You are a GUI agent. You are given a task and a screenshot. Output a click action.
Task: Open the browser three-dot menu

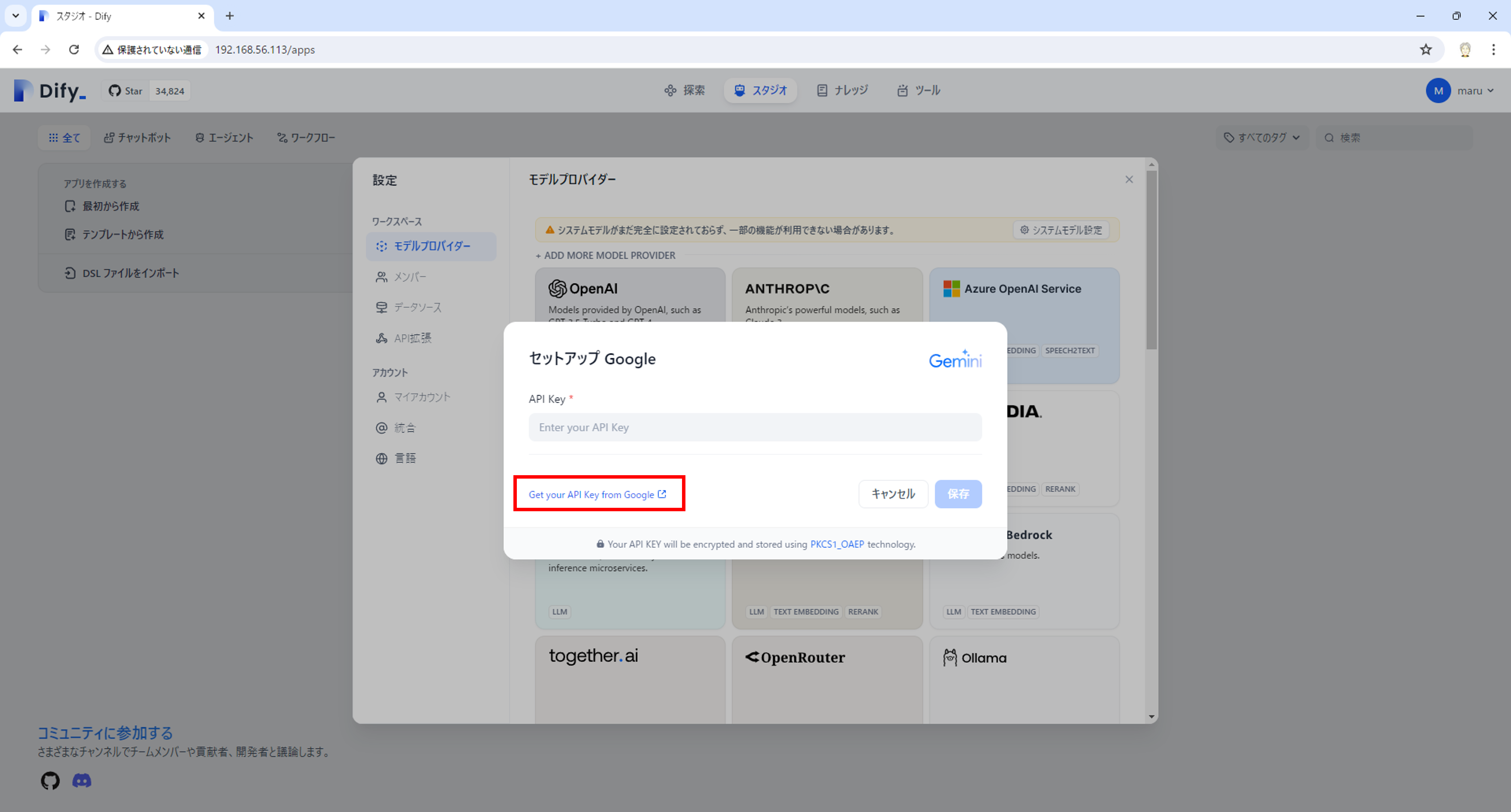click(1493, 50)
